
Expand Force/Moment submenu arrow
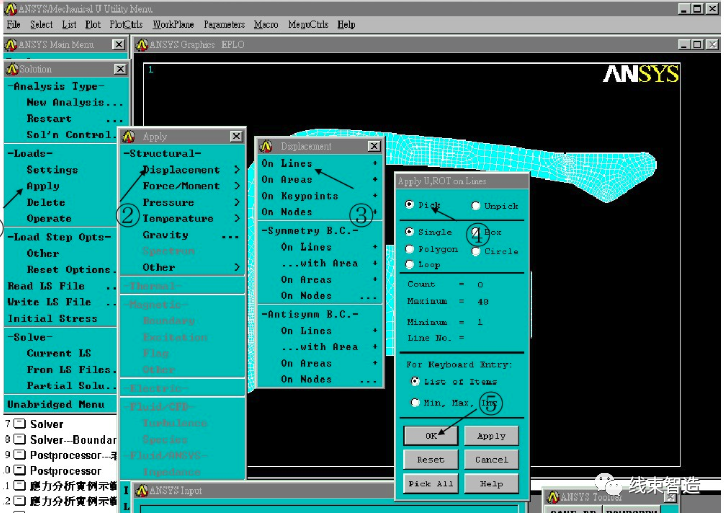click(237, 186)
